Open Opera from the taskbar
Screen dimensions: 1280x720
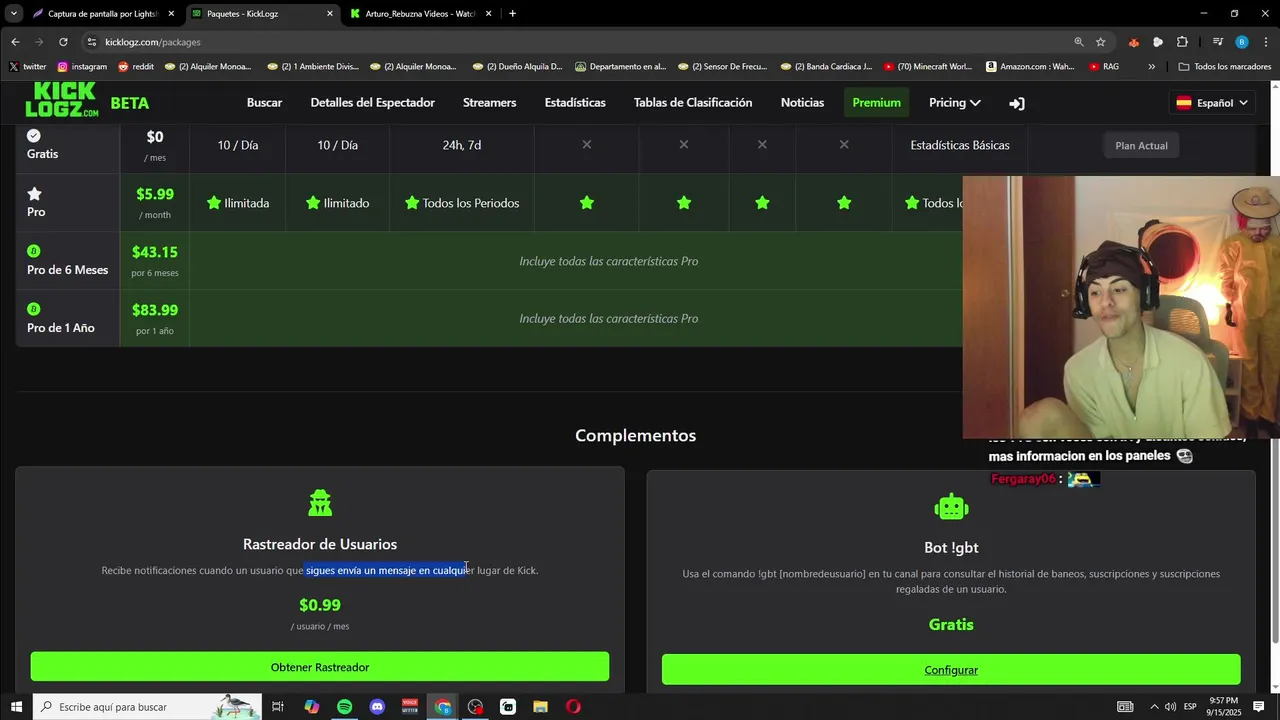(573, 707)
